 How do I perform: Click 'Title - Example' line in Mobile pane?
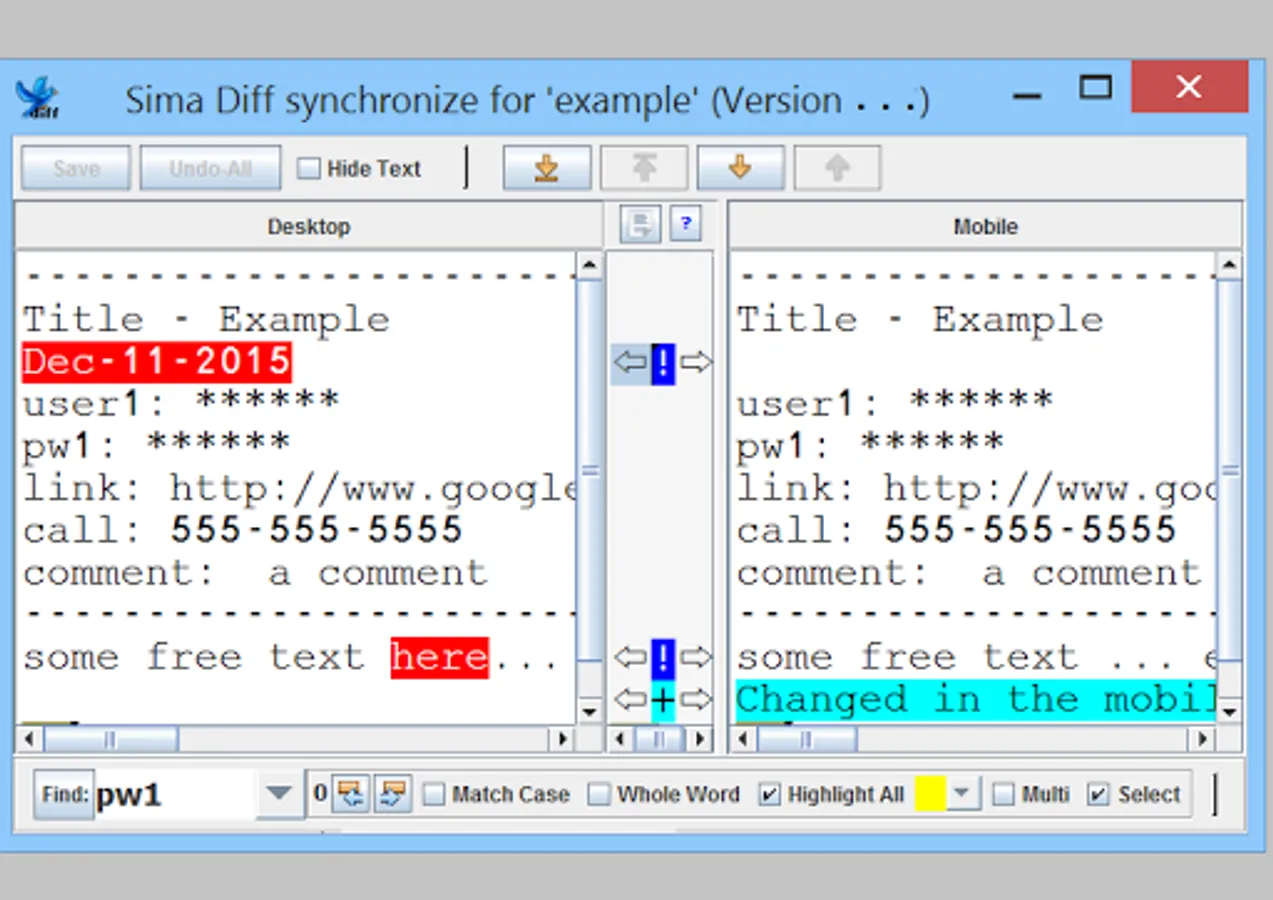920,320
